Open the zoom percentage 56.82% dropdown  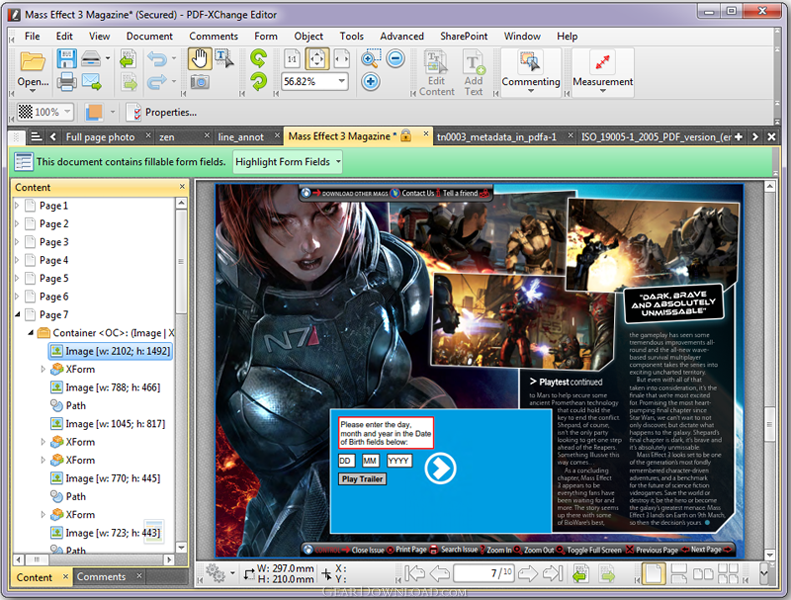click(341, 82)
